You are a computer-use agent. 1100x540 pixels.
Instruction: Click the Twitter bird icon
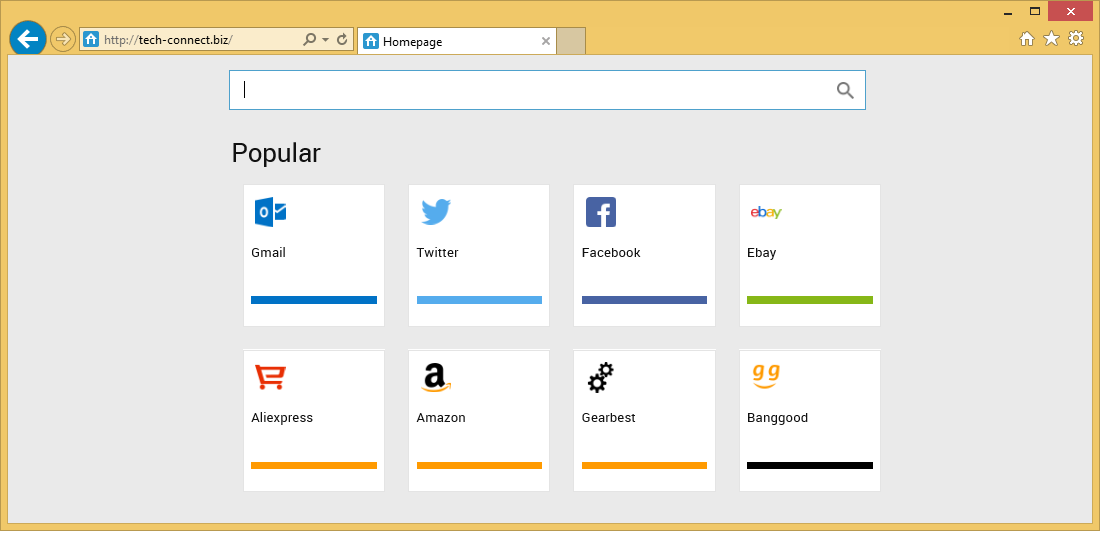click(436, 212)
